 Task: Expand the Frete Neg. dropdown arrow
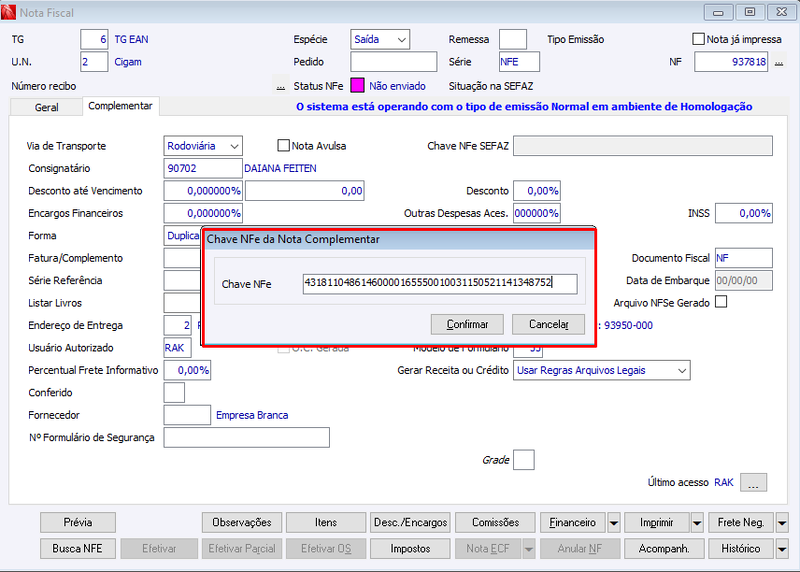782,523
